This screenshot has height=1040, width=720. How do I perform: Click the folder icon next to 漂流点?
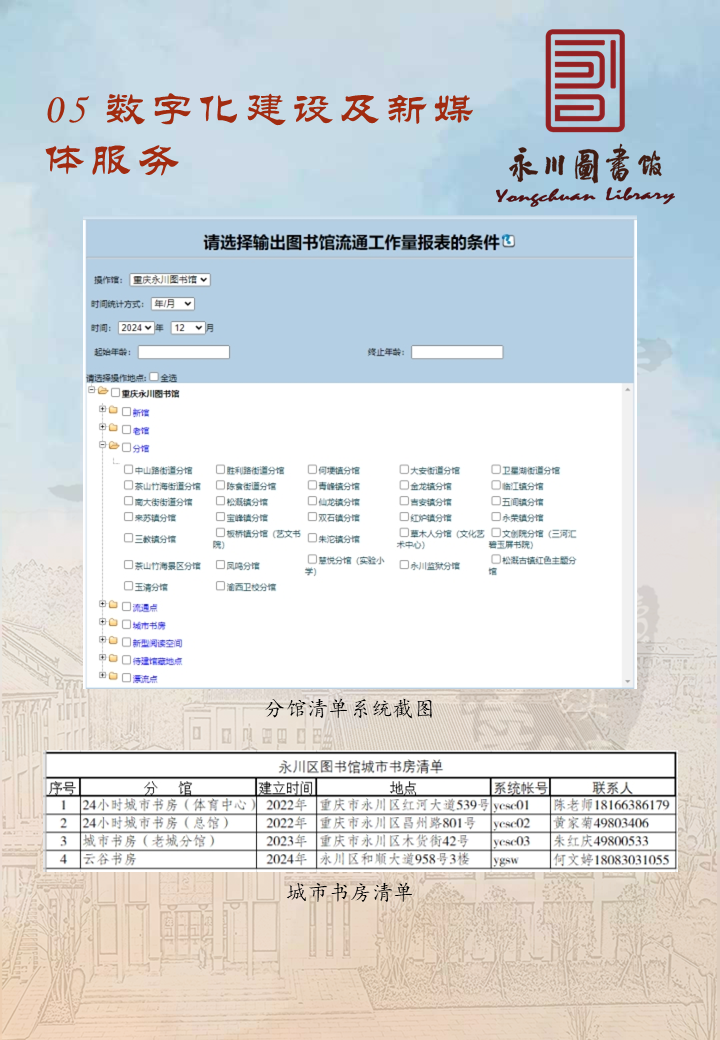click(113, 677)
